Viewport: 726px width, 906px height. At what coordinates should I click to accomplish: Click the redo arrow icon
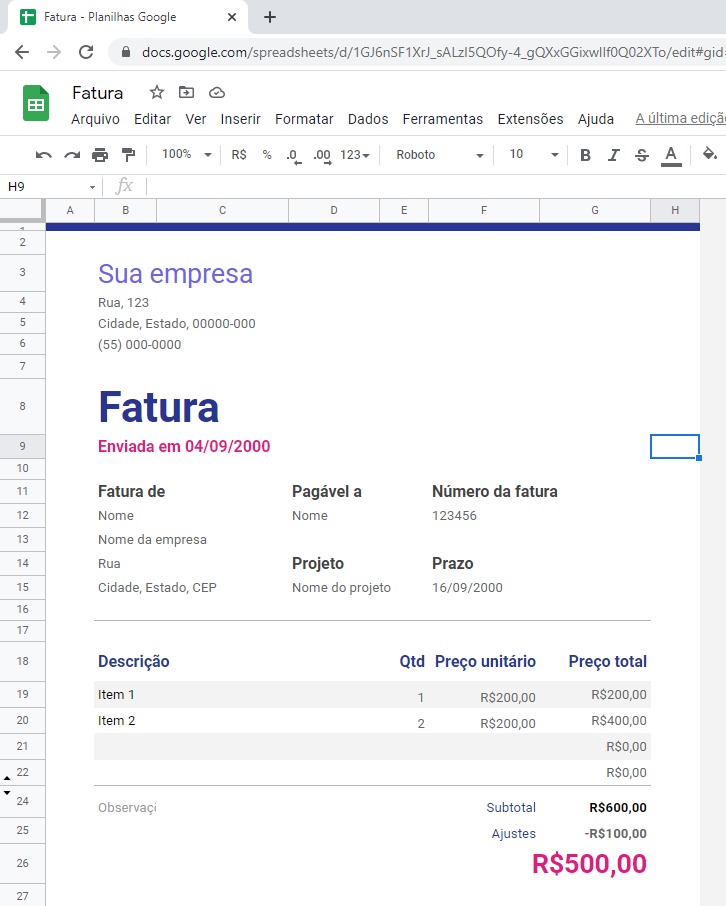click(71, 155)
